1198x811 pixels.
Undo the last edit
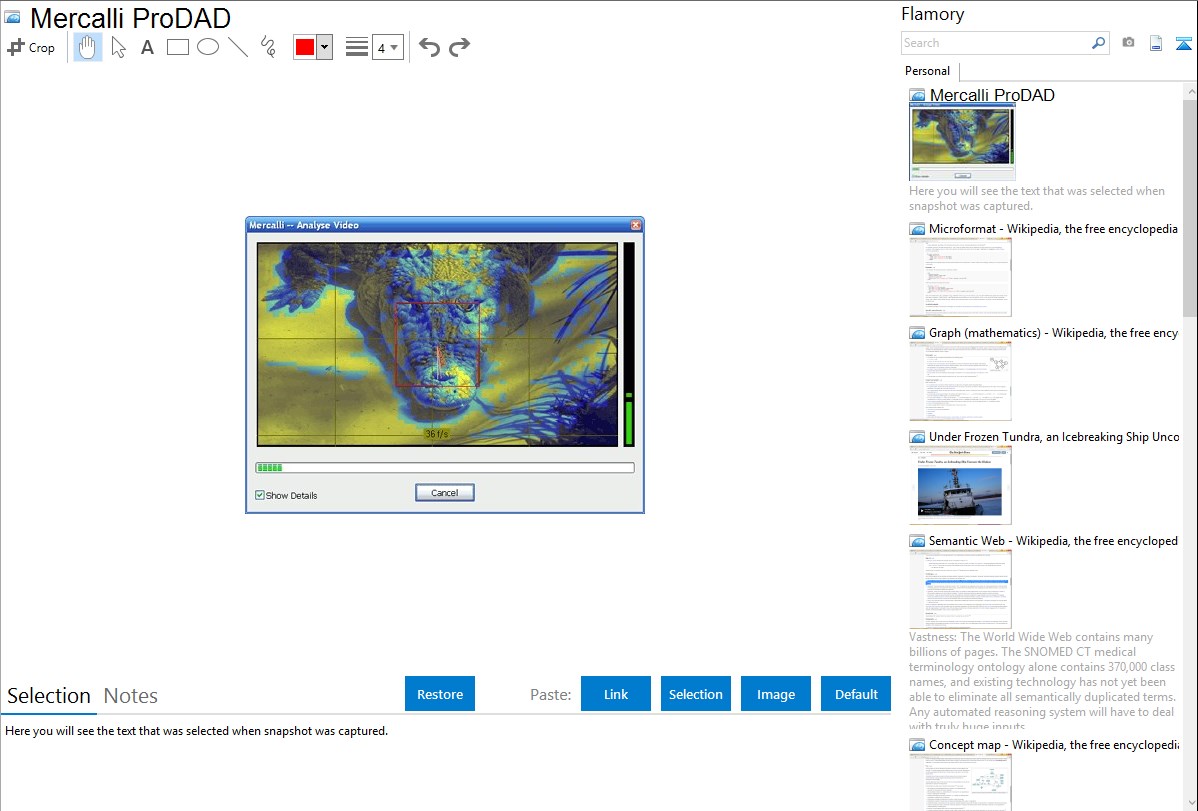pos(429,47)
